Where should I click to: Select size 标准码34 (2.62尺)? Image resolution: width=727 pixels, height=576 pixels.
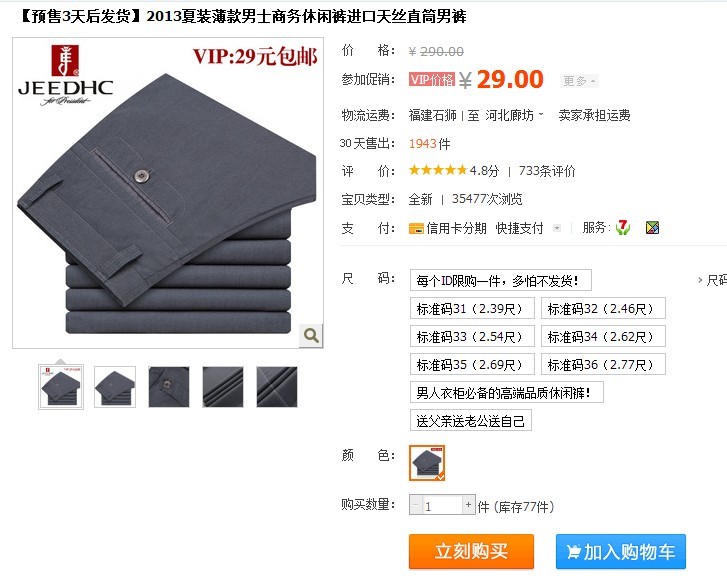point(603,336)
